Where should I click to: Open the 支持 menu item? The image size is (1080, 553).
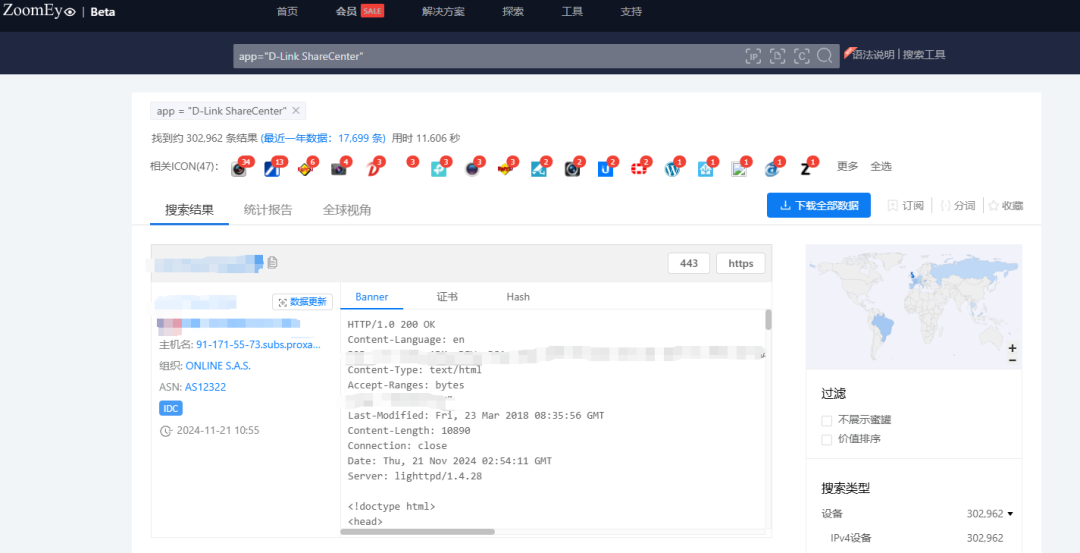631,11
